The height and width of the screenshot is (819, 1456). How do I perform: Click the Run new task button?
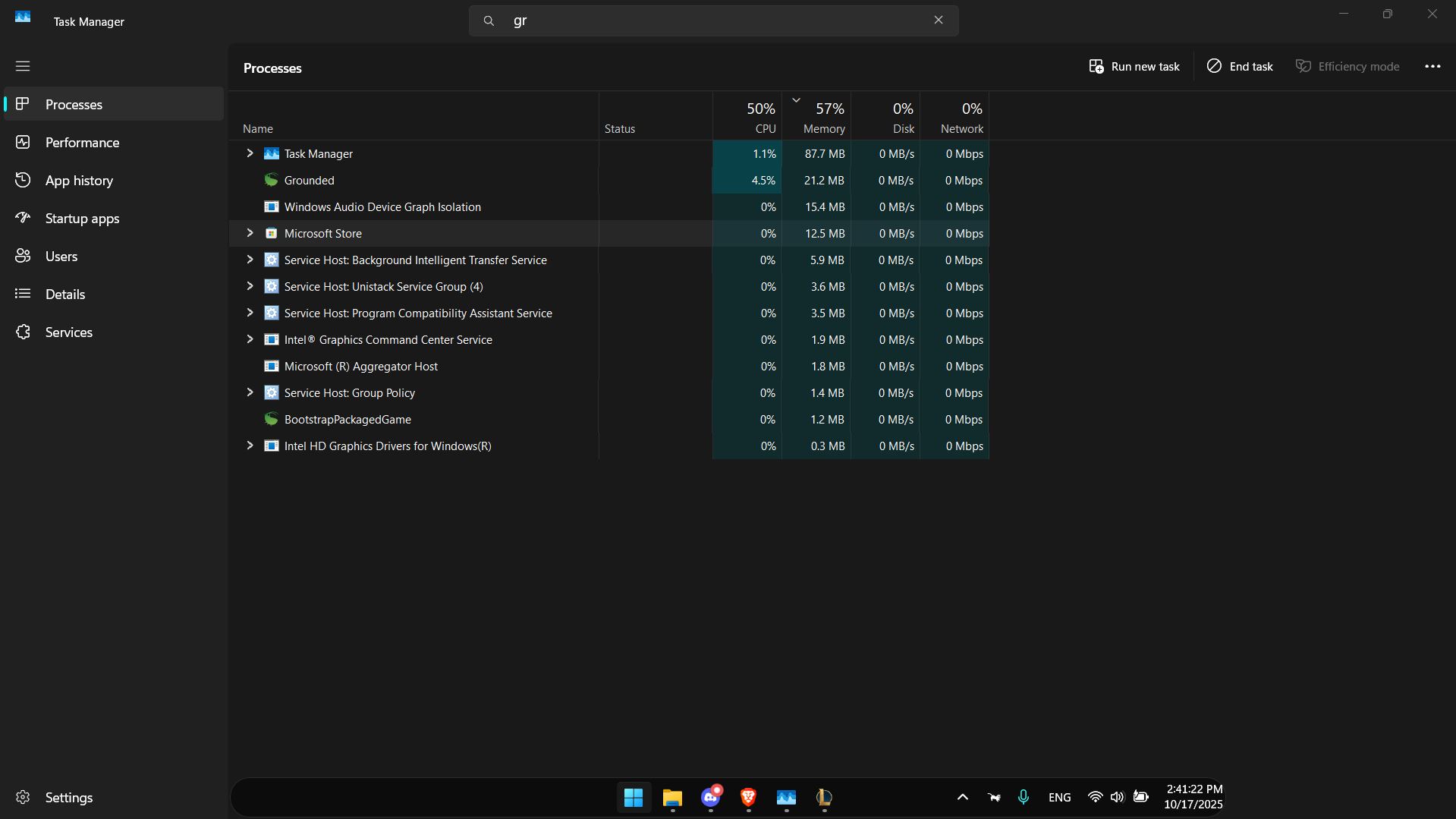(x=1134, y=67)
